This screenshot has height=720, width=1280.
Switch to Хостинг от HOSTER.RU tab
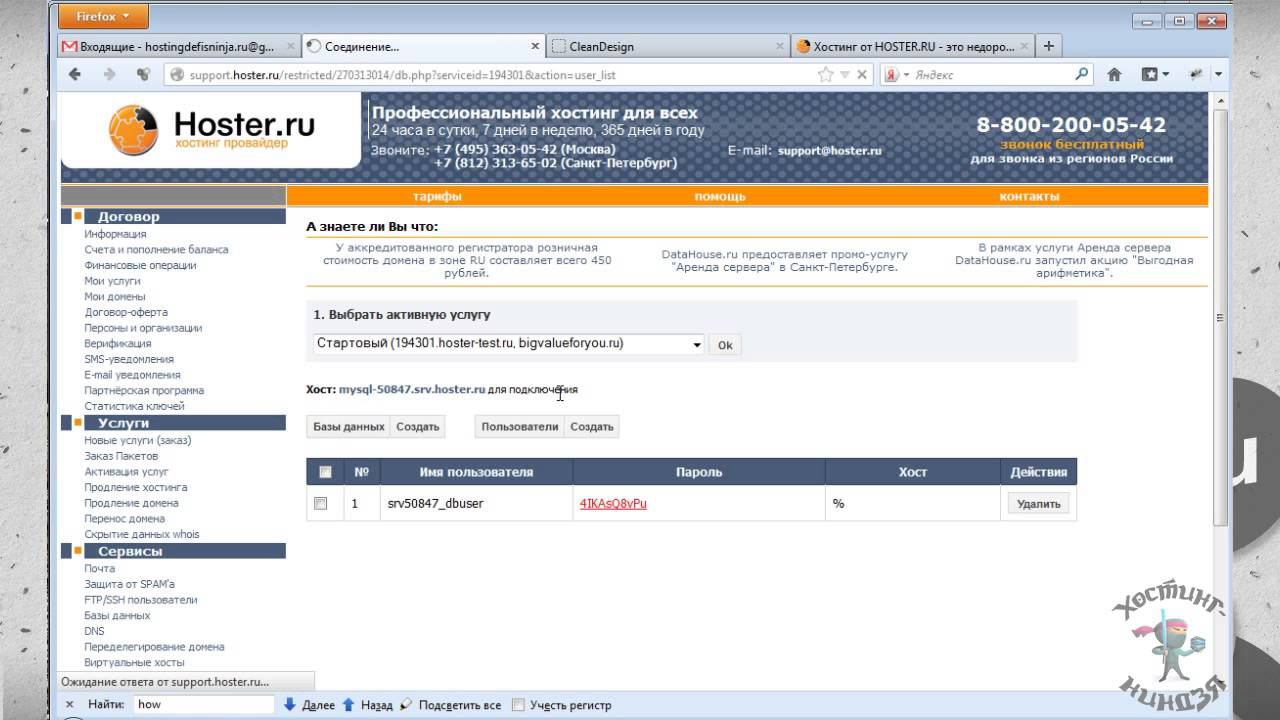point(912,46)
